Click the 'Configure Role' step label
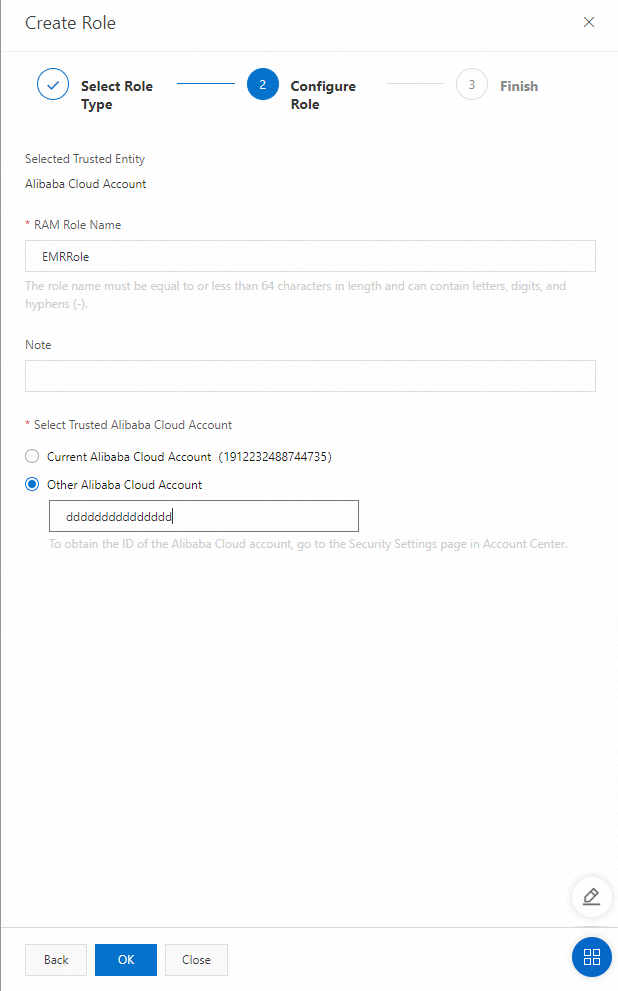 click(x=323, y=95)
